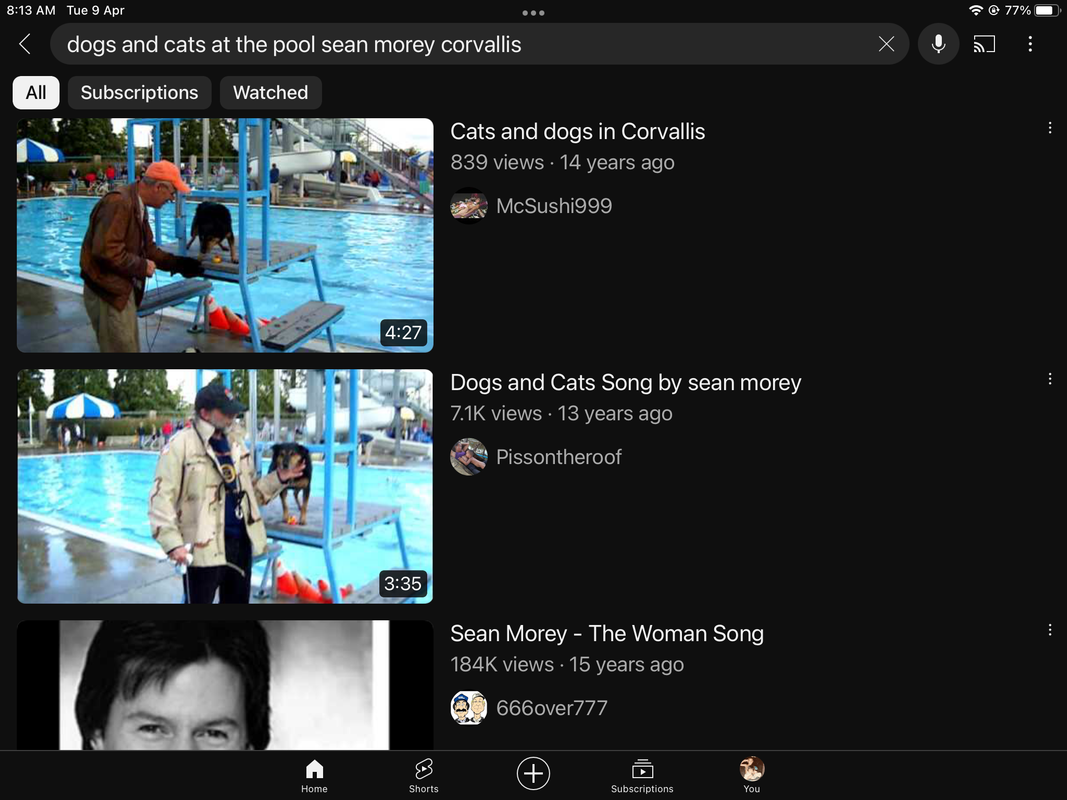This screenshot has height=800, width=1067.
Task: Open options for The Woman Song video
Action: (x=1050, y=630)
